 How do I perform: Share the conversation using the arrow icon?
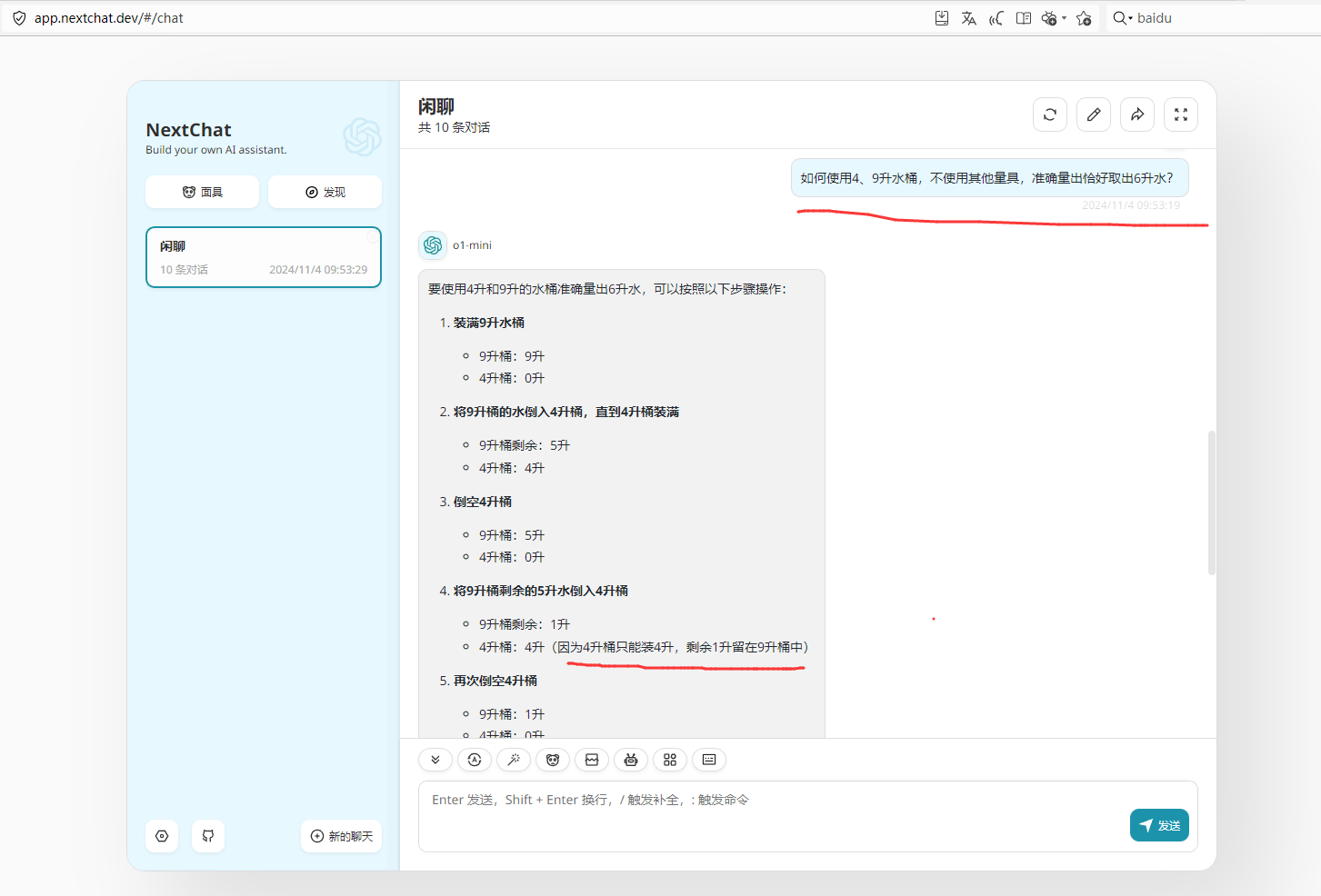coord(1137,114)
